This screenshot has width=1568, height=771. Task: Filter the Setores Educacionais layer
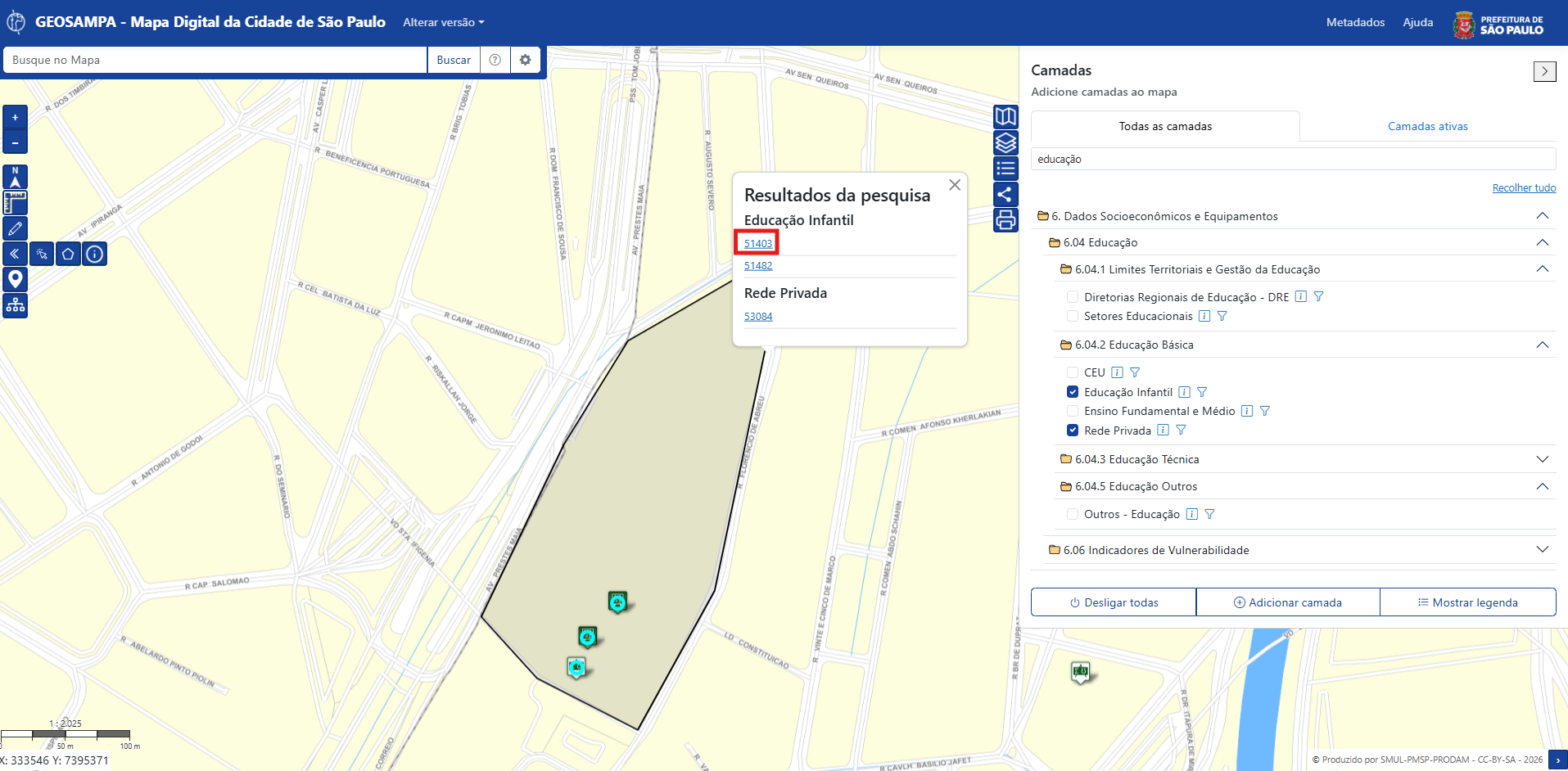point(1222,316)
